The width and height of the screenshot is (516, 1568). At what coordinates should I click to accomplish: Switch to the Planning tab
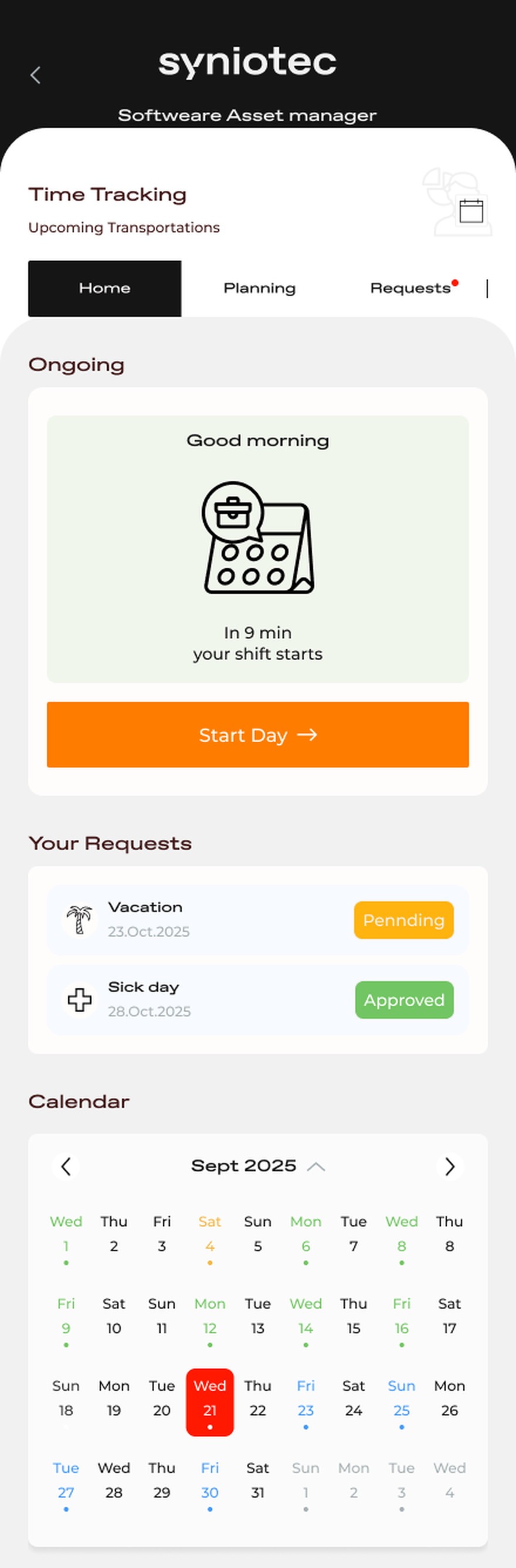pos(259,288)
